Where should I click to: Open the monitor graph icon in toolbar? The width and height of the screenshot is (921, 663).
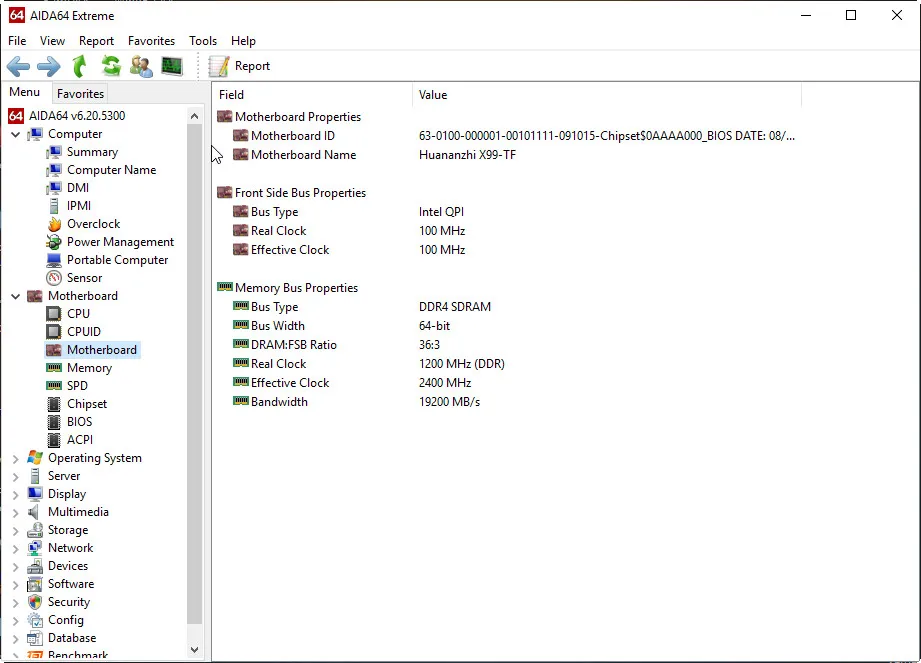[x=172, y=66]
